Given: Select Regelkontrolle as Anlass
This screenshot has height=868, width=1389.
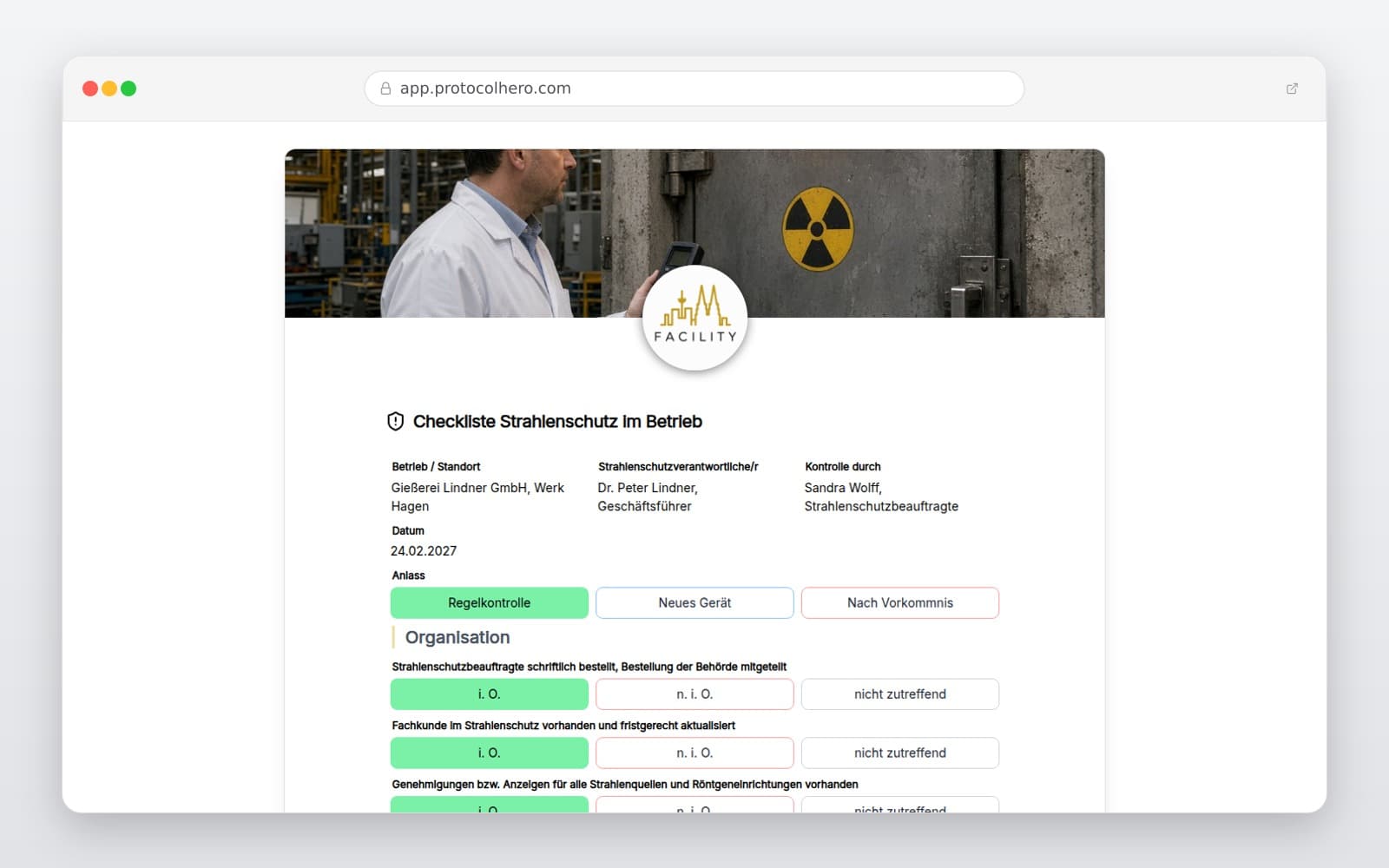Looking at the screenshot, I should 490,603.
